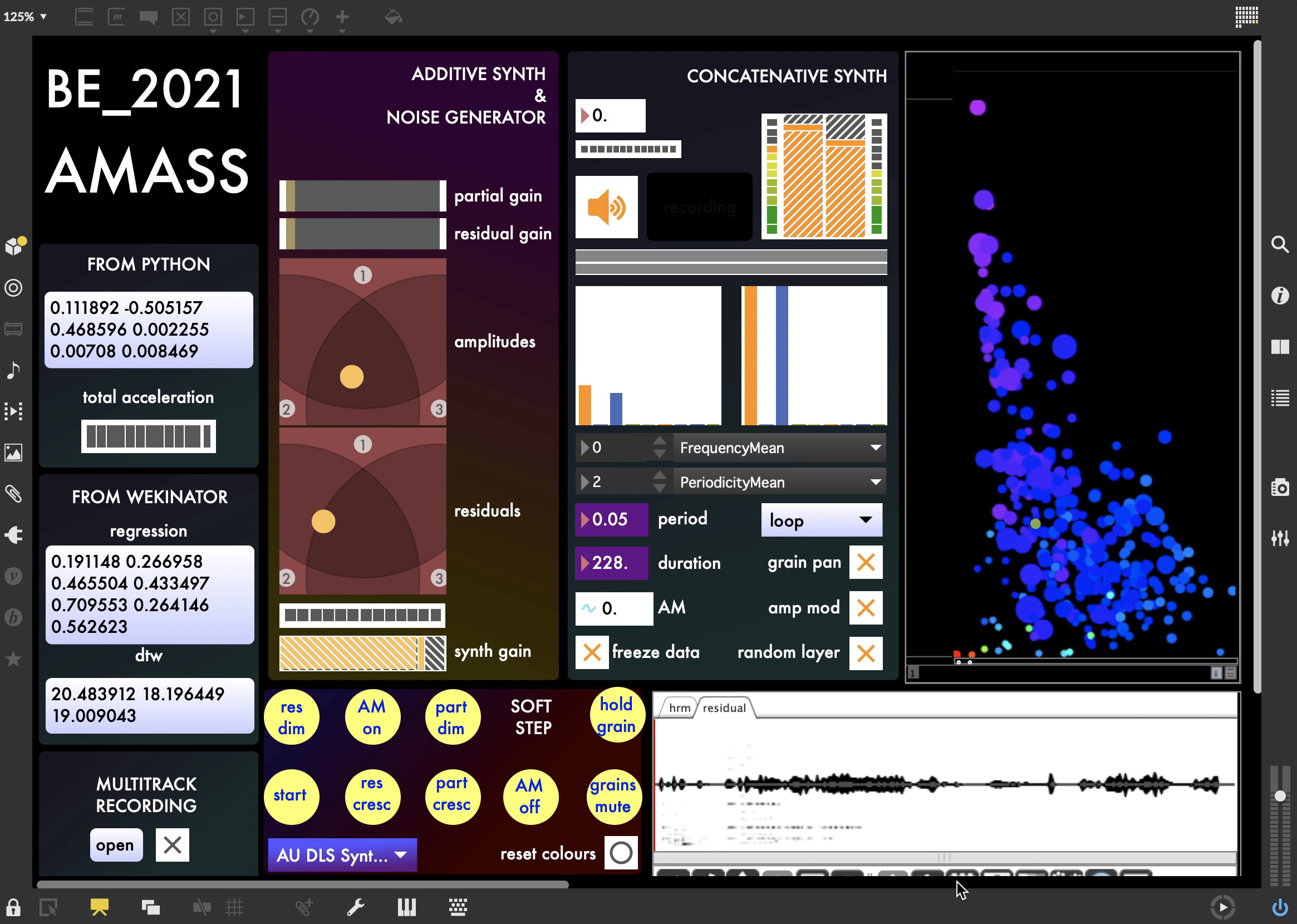
Task: Click the partial gain slider
Action: click(x=363, y=196)
